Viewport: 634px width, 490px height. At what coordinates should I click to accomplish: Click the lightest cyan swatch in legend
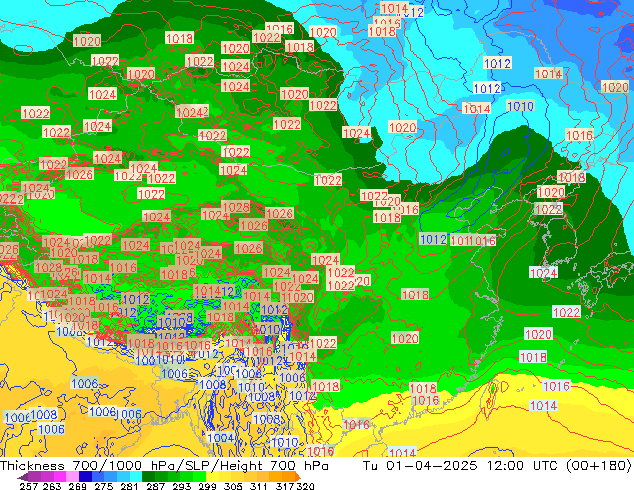136,477
